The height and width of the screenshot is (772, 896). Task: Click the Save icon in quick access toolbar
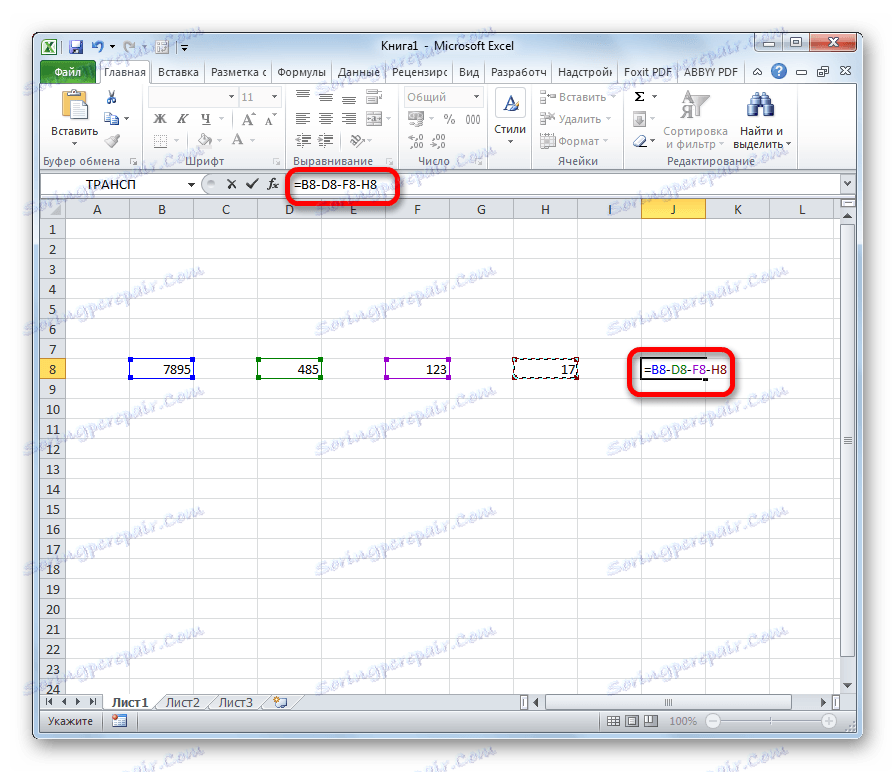pos(75,47)
